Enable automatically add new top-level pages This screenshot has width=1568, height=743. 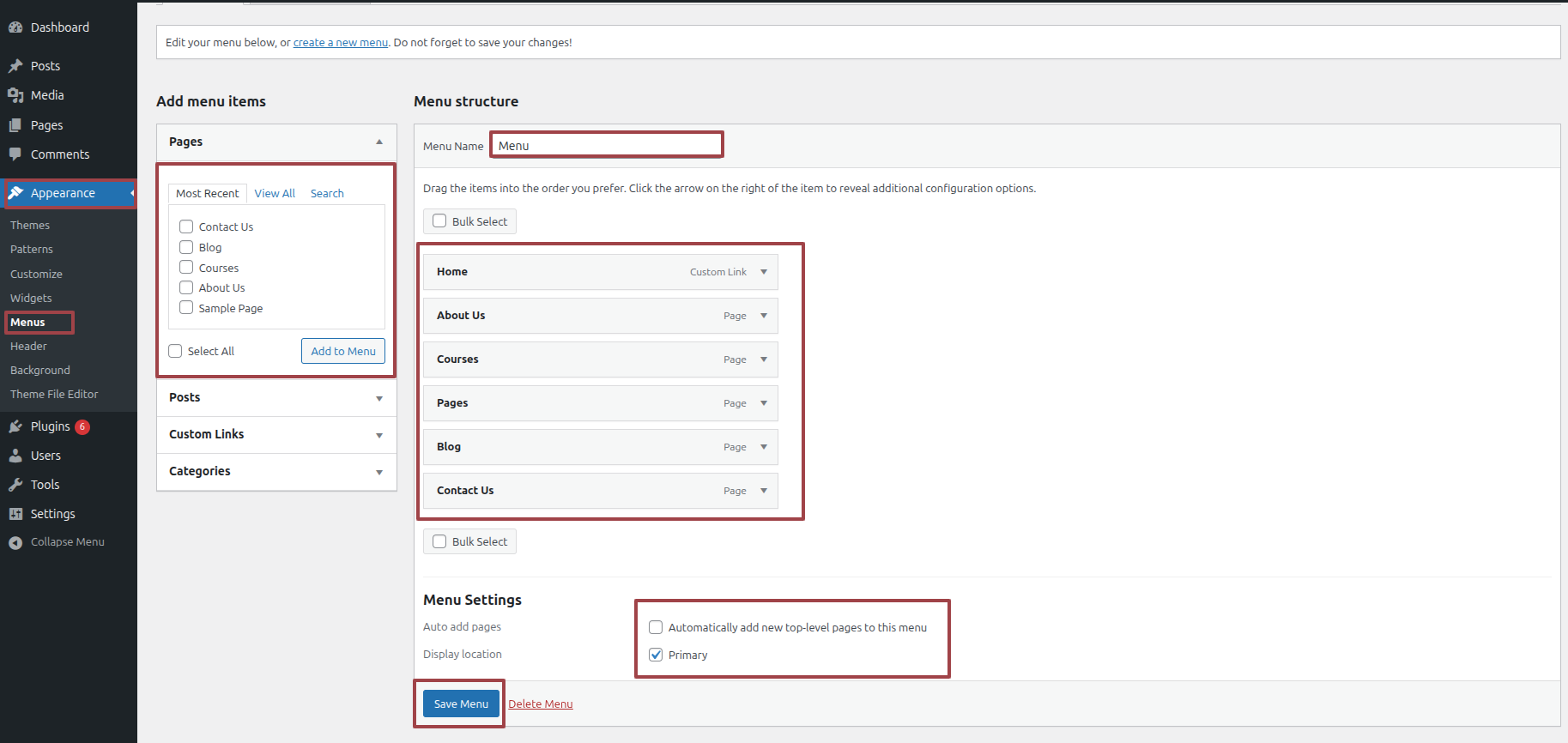click(656, 627)
